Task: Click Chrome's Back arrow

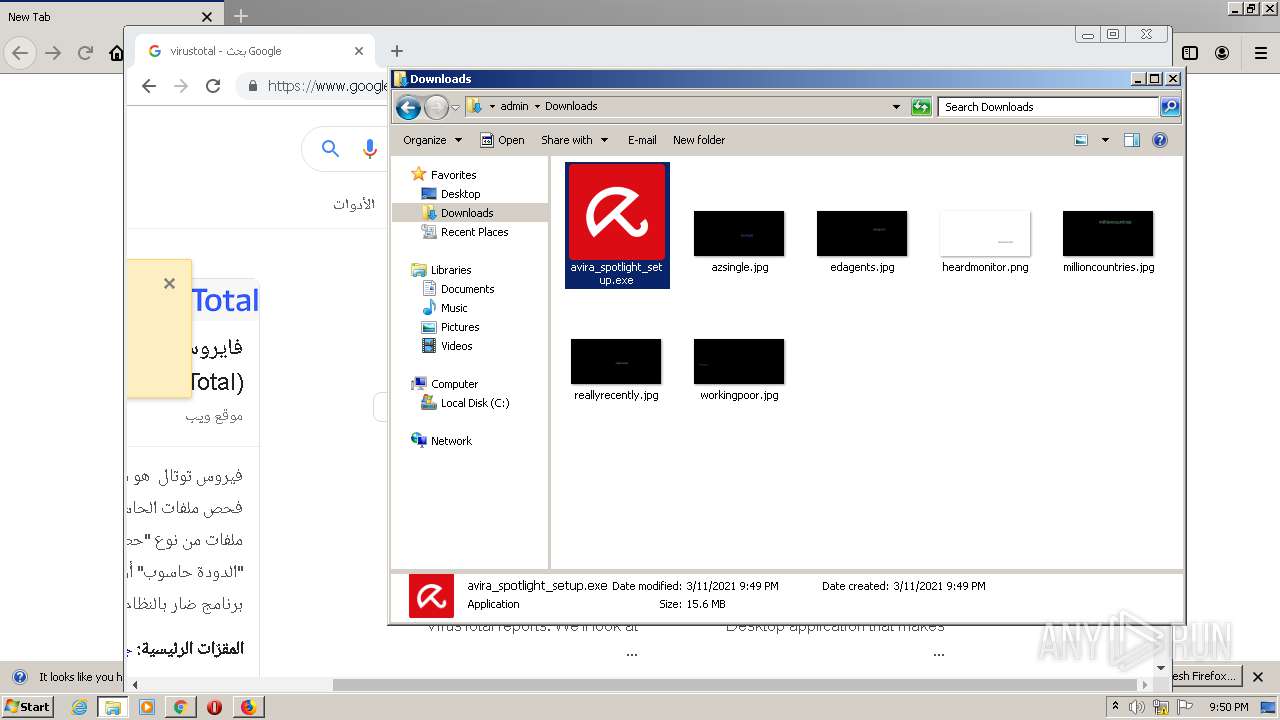Action: tap(149, 86)
